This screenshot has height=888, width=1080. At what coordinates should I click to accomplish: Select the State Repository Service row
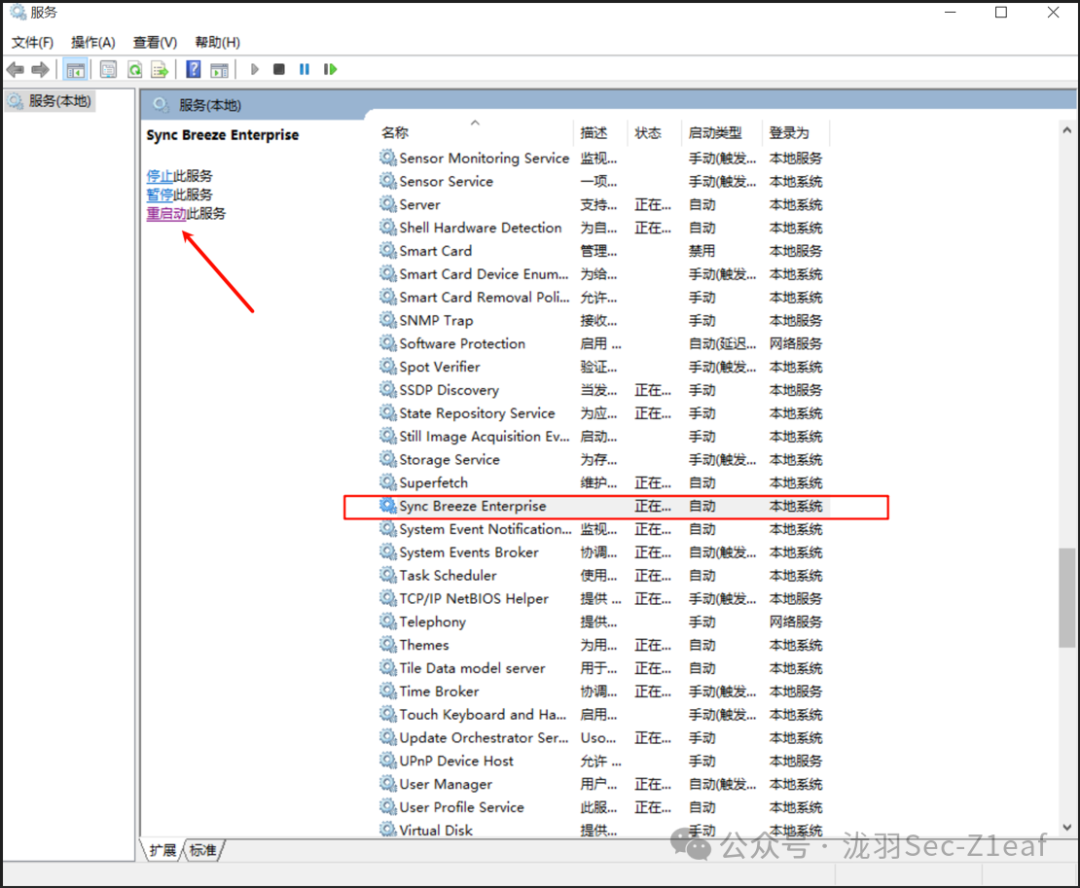tap(603, 413)
